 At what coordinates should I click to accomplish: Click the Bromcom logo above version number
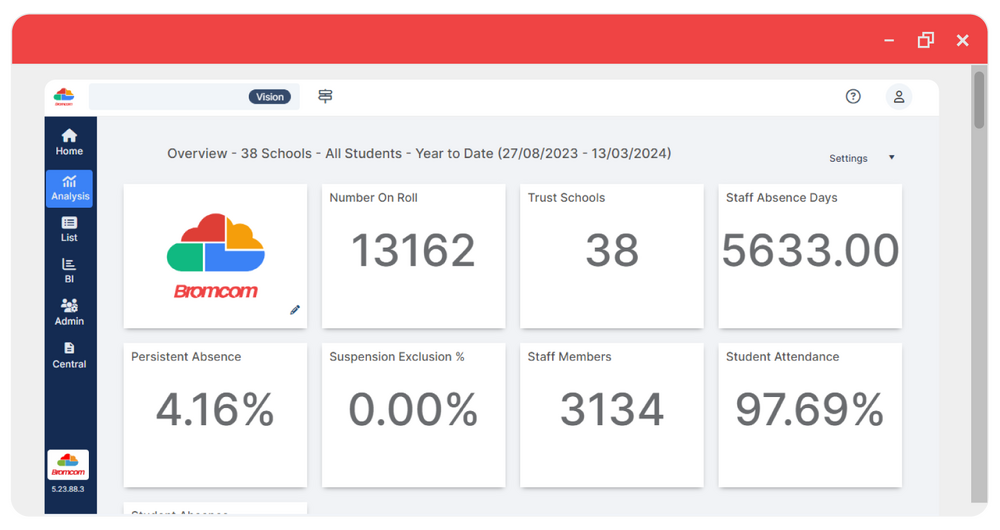tap(68, 465)
